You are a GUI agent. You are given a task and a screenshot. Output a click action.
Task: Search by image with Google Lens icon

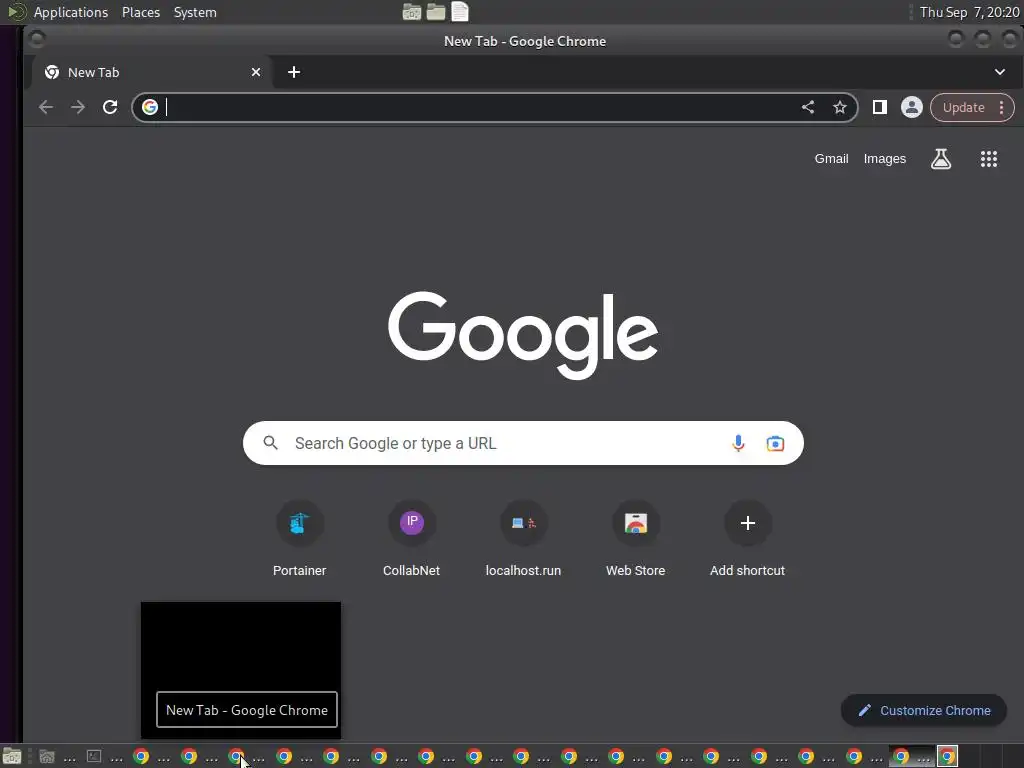pyautogui.click(x=775, y=443)
